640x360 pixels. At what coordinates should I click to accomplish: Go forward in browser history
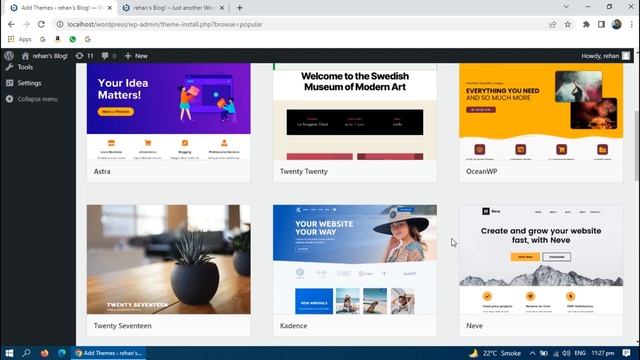(26, 24)
